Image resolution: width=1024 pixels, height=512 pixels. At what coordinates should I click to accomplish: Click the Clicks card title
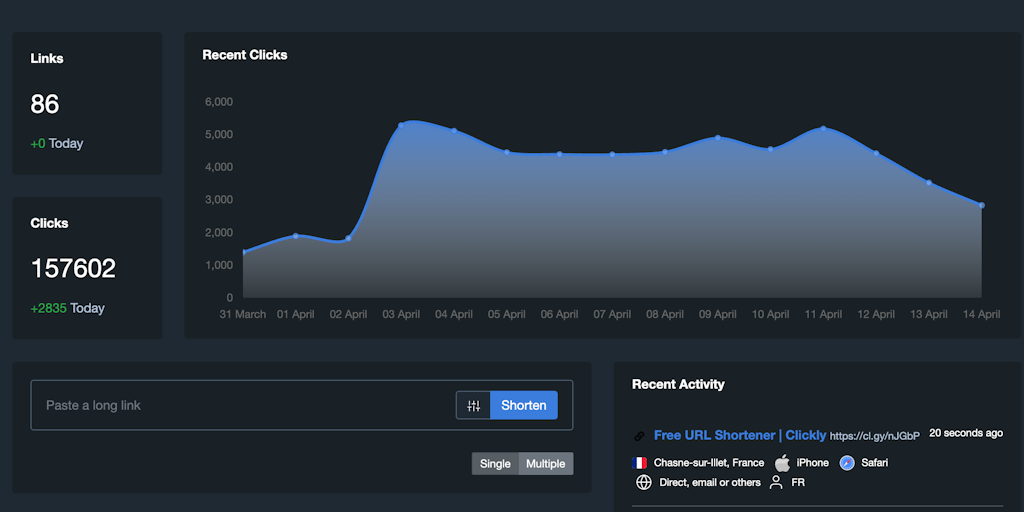point(49,223)
